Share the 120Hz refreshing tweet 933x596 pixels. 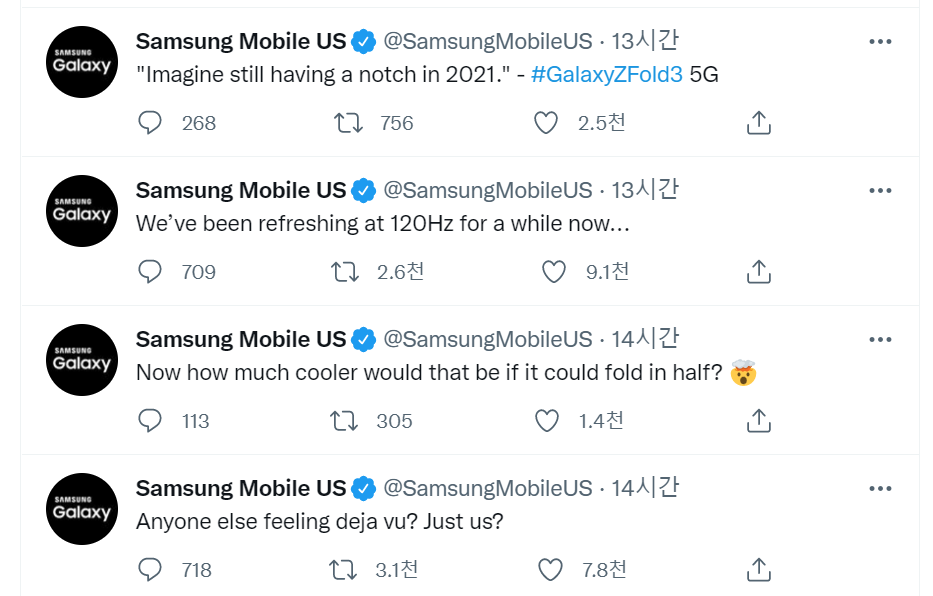coord(759,272)
